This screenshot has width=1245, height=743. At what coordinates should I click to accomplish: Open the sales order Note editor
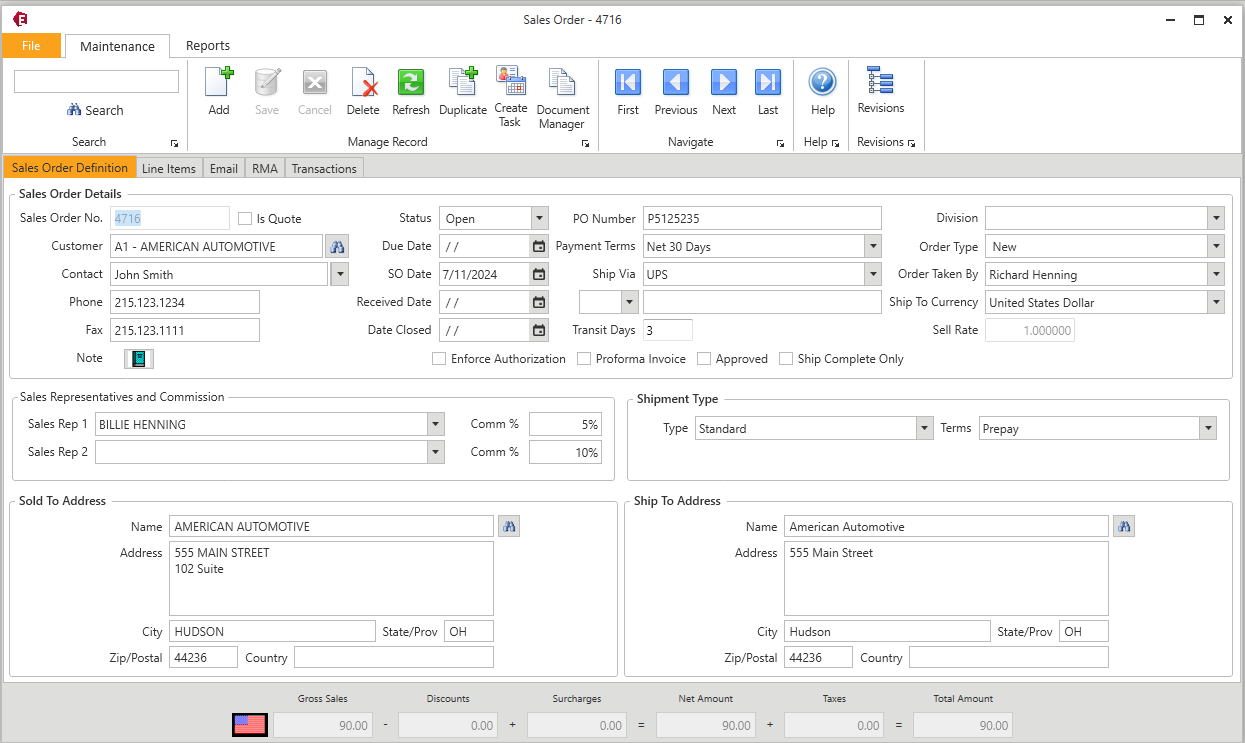click(139, 357)
